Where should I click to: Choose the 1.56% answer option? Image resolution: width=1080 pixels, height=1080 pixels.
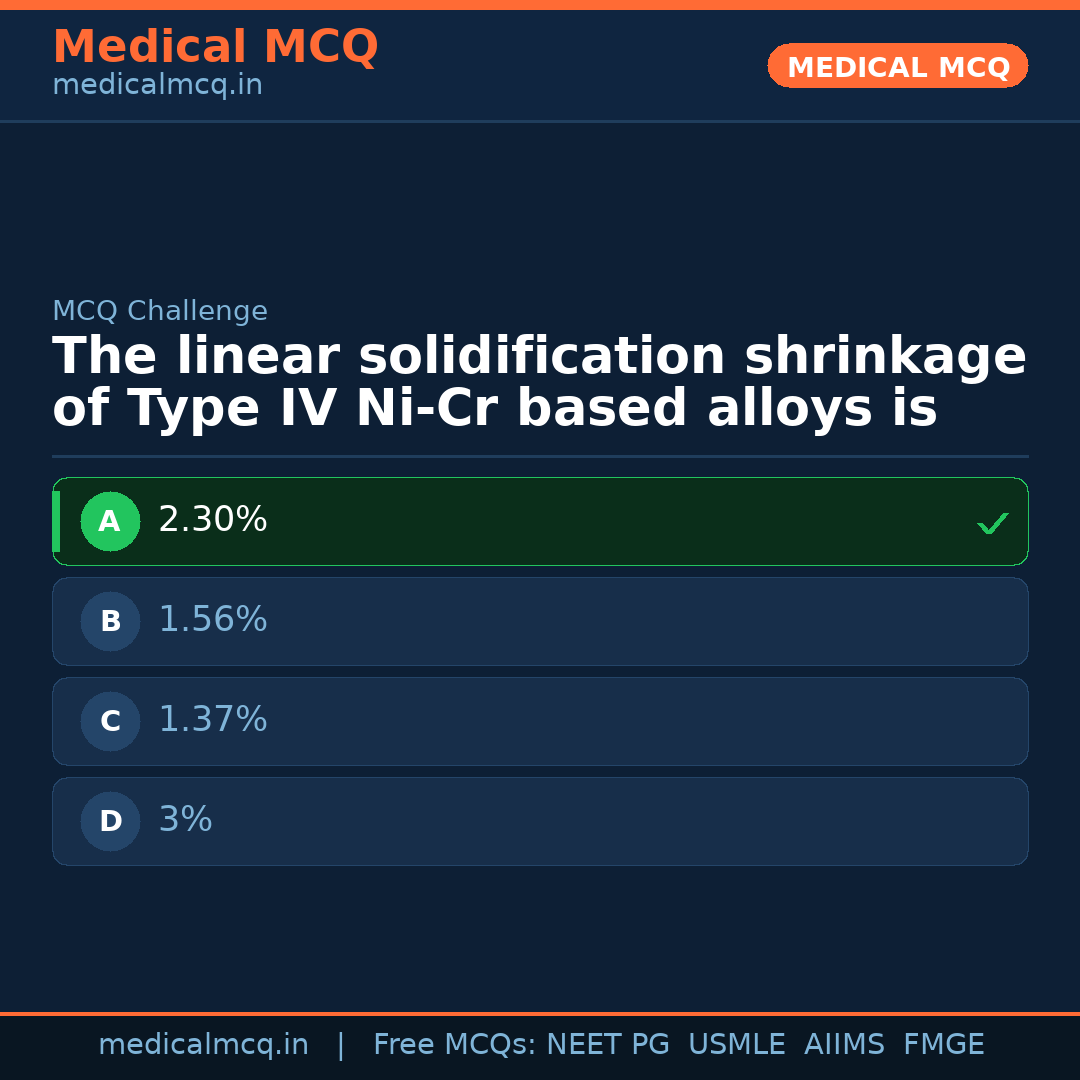point(213,620)
